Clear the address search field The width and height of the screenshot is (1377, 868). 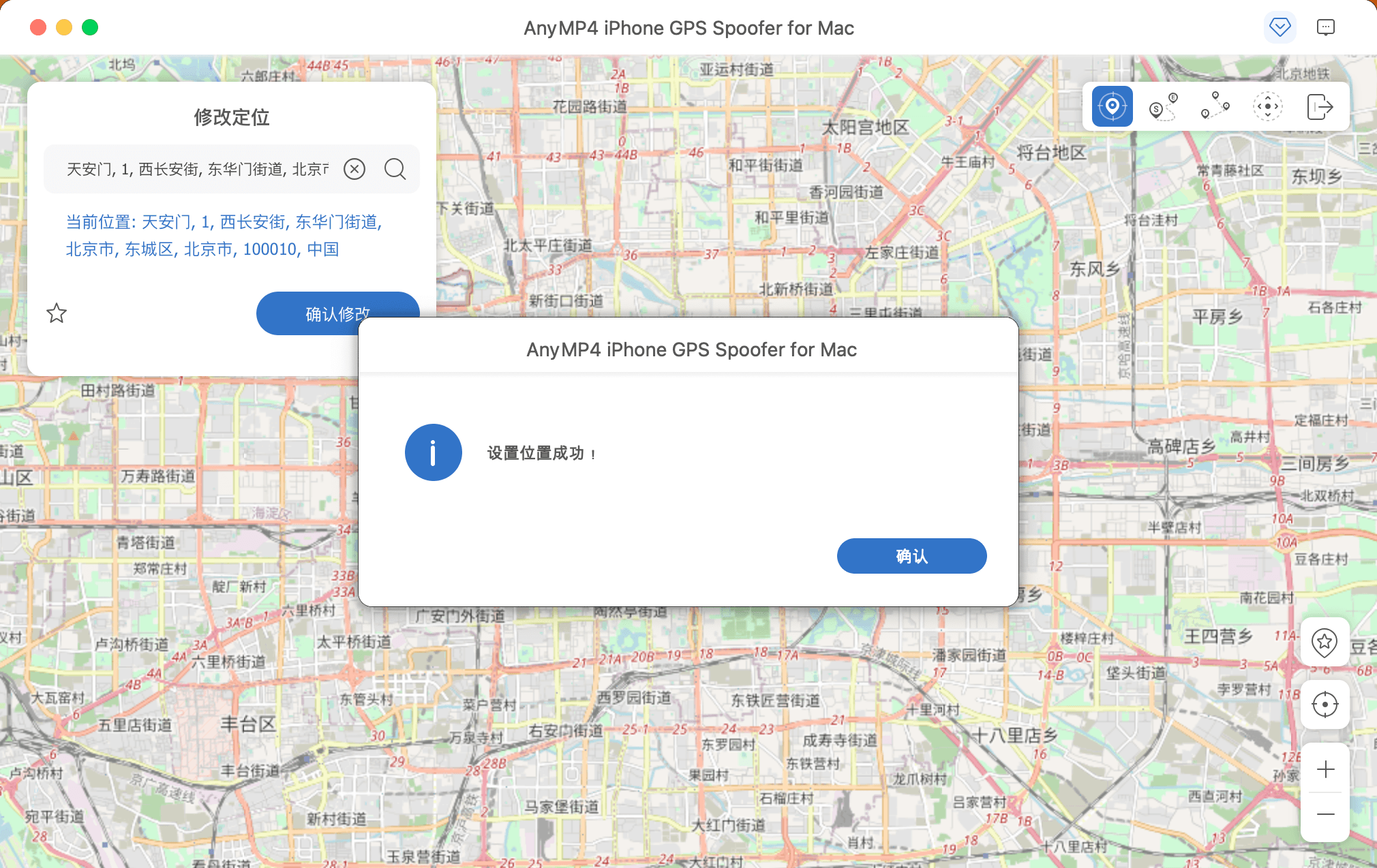point(354,169)
